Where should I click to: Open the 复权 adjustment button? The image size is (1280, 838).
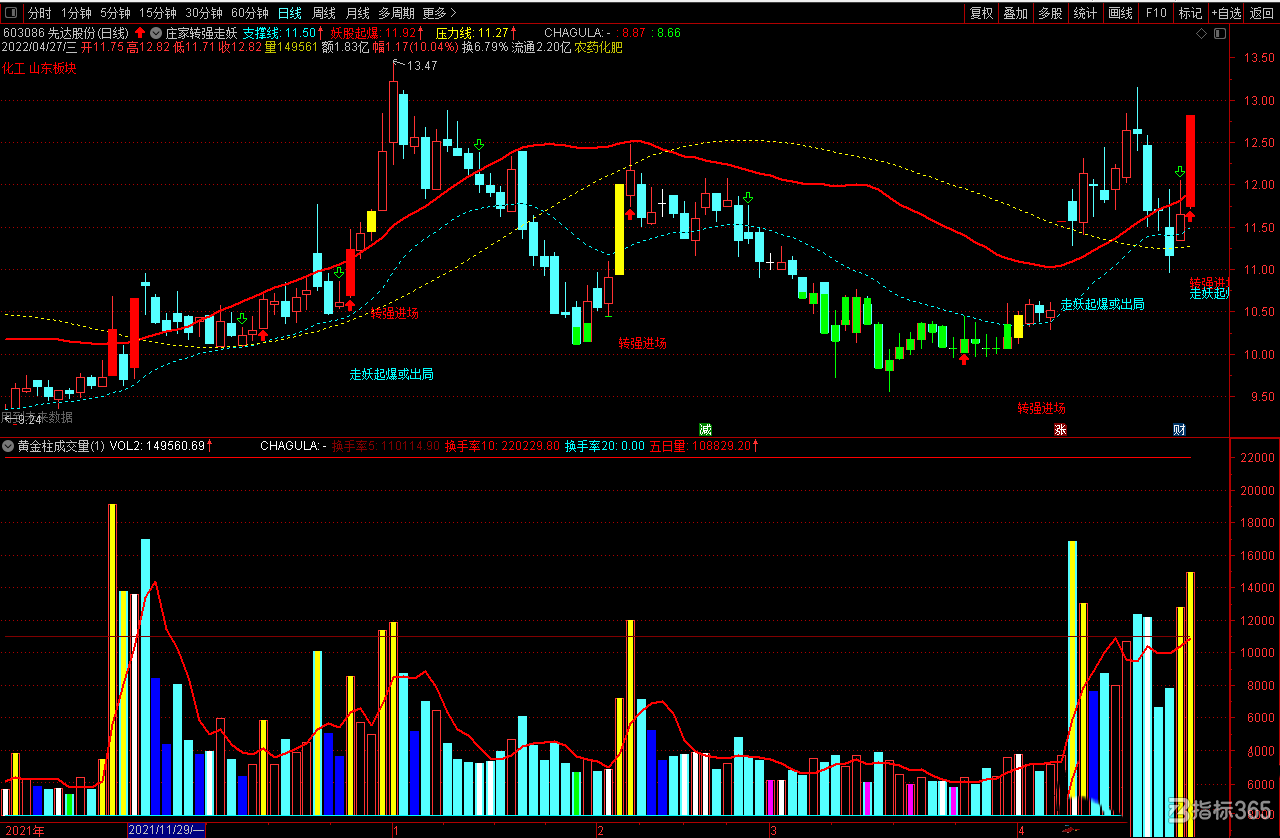[x=981, y=13]
